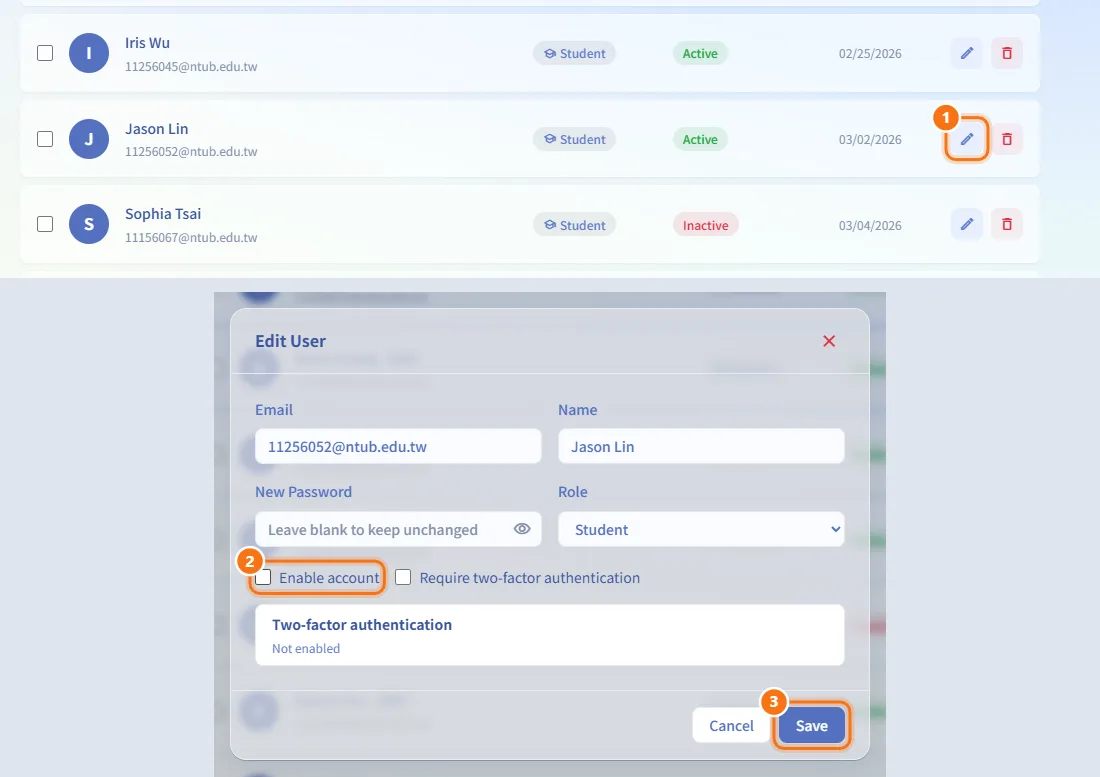The width and height of the screenshot is (1100, 777).
Task: Click the date 03/02/2026
Action: (x=870, y=139)
